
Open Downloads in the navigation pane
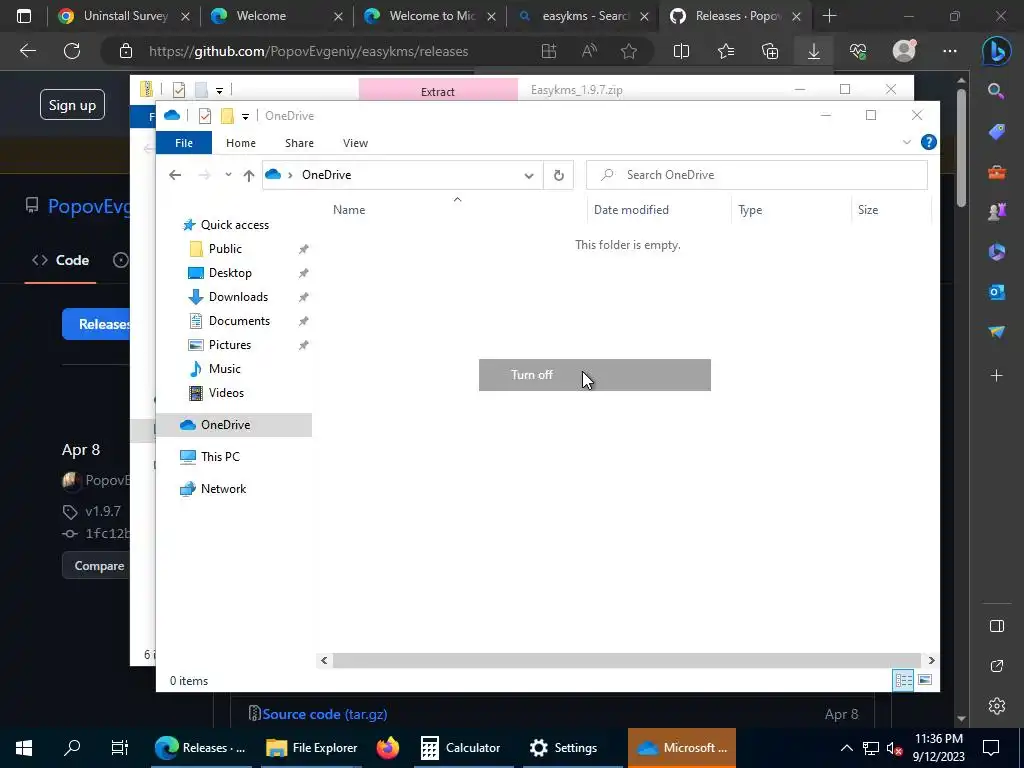point(238,297)
